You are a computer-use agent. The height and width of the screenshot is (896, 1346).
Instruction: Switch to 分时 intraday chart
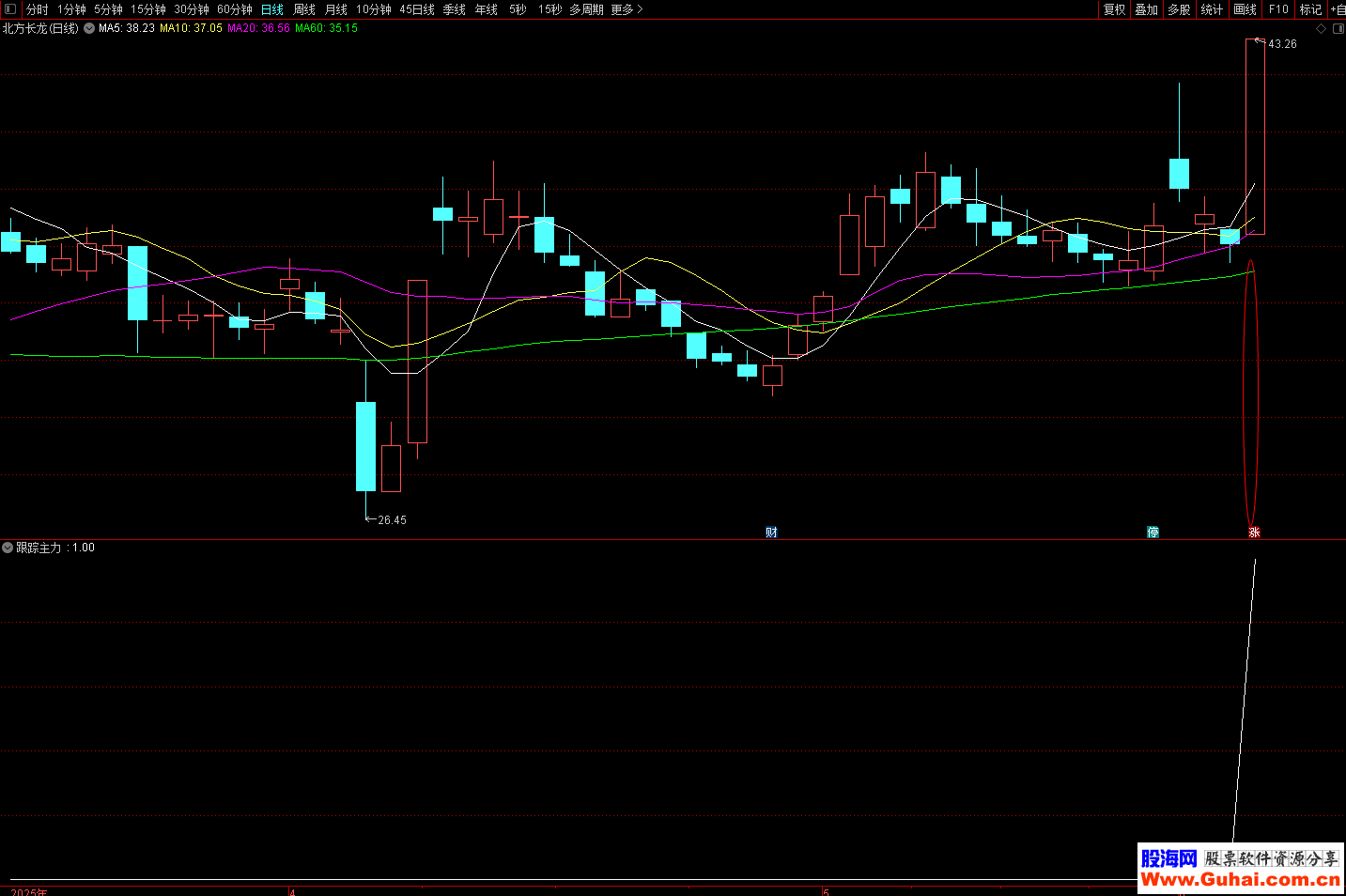[38, 9]
